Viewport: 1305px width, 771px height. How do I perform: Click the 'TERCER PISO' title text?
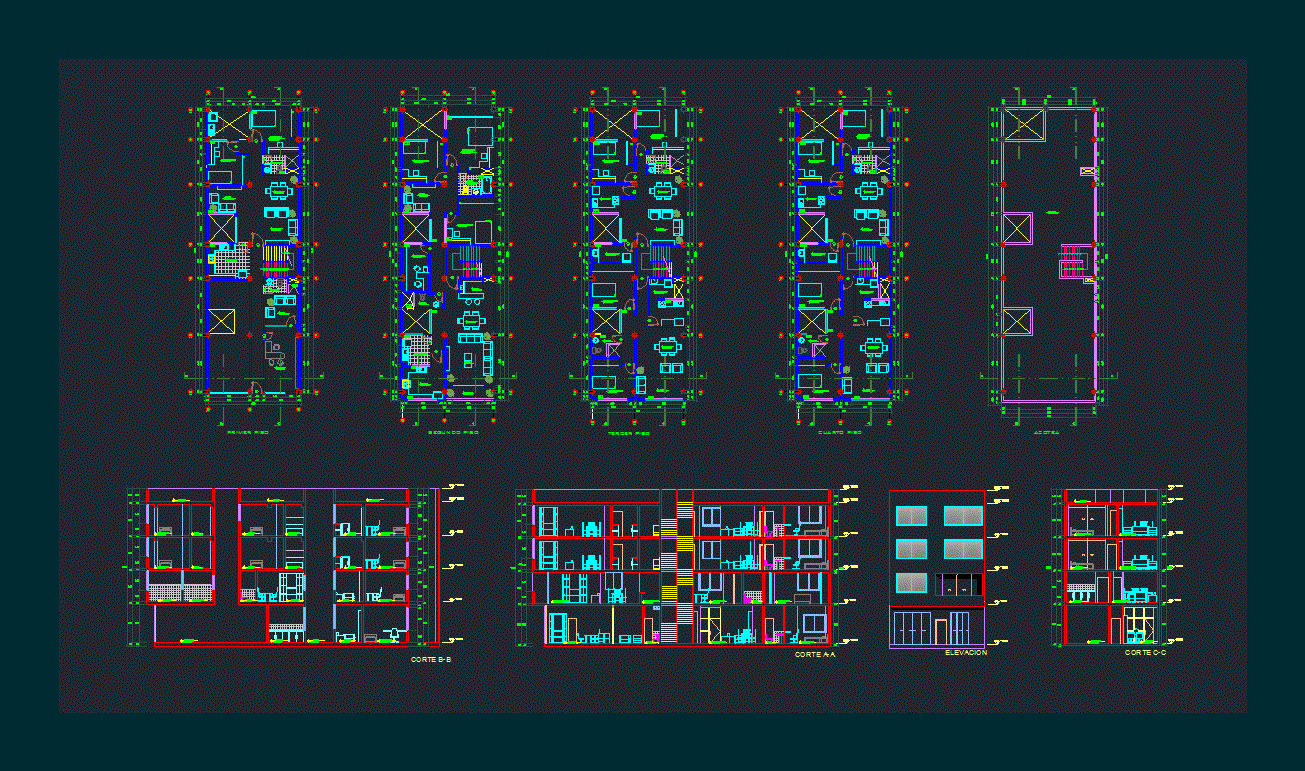click(627, 434)
